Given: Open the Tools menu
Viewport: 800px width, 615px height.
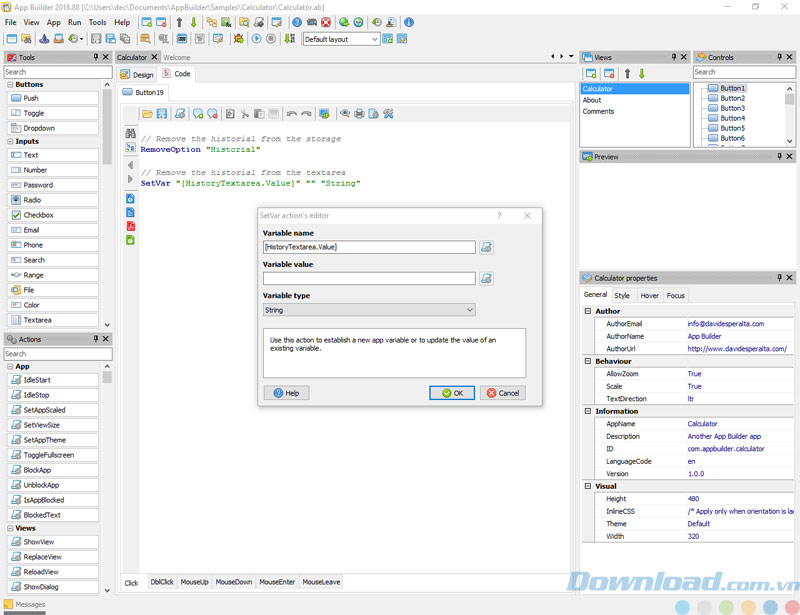Looking at the screenshot, I should pos(97,22).
